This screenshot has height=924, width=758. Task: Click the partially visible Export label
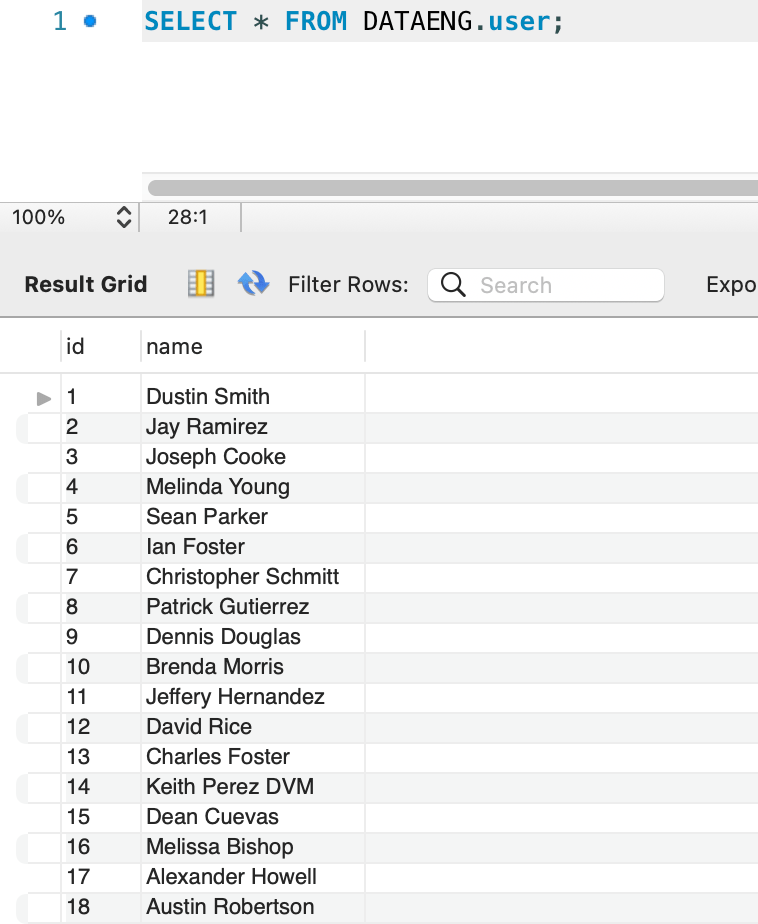point(730,285)
